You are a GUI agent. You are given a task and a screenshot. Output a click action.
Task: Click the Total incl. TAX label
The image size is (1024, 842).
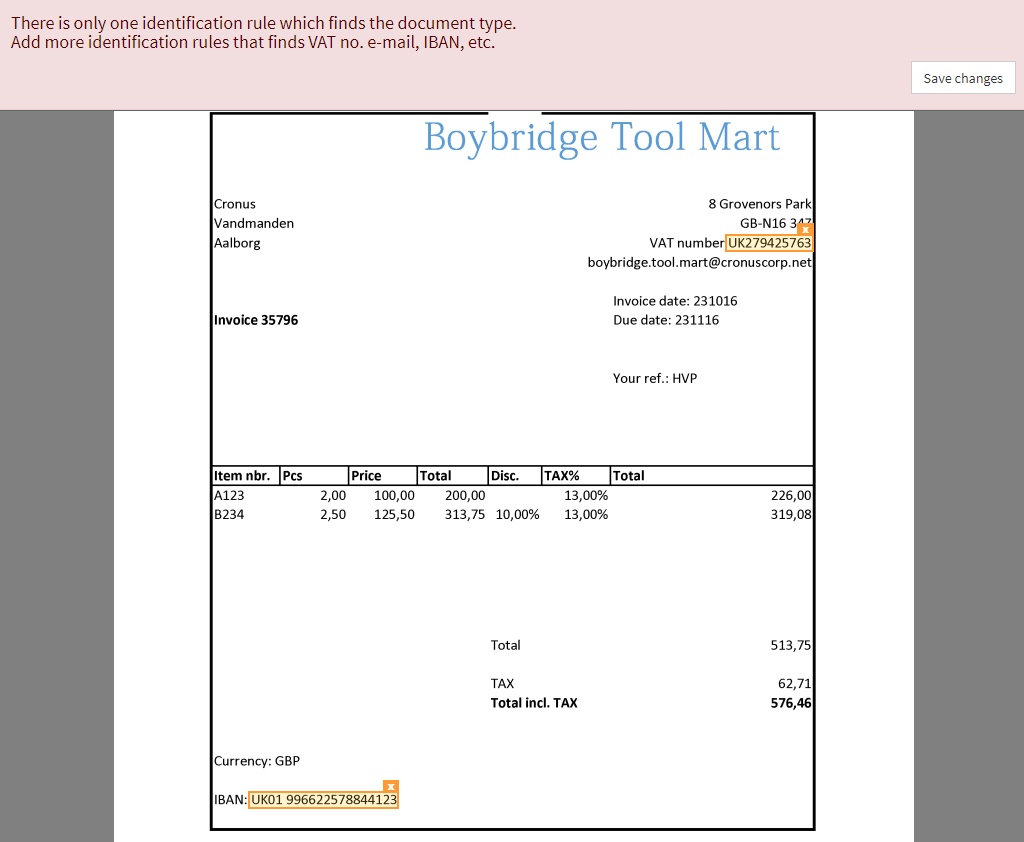pos(534,704)
